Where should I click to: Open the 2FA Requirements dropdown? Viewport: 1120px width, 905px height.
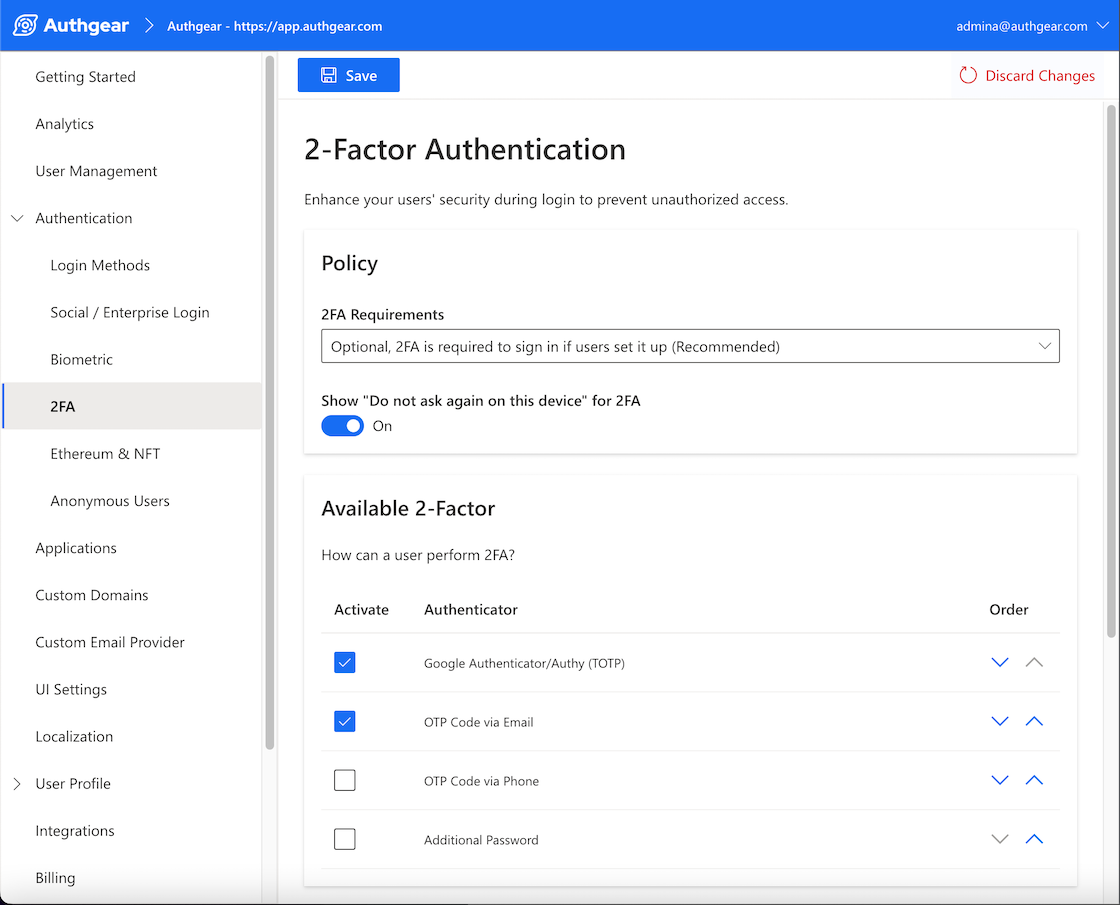pos(690,347)
